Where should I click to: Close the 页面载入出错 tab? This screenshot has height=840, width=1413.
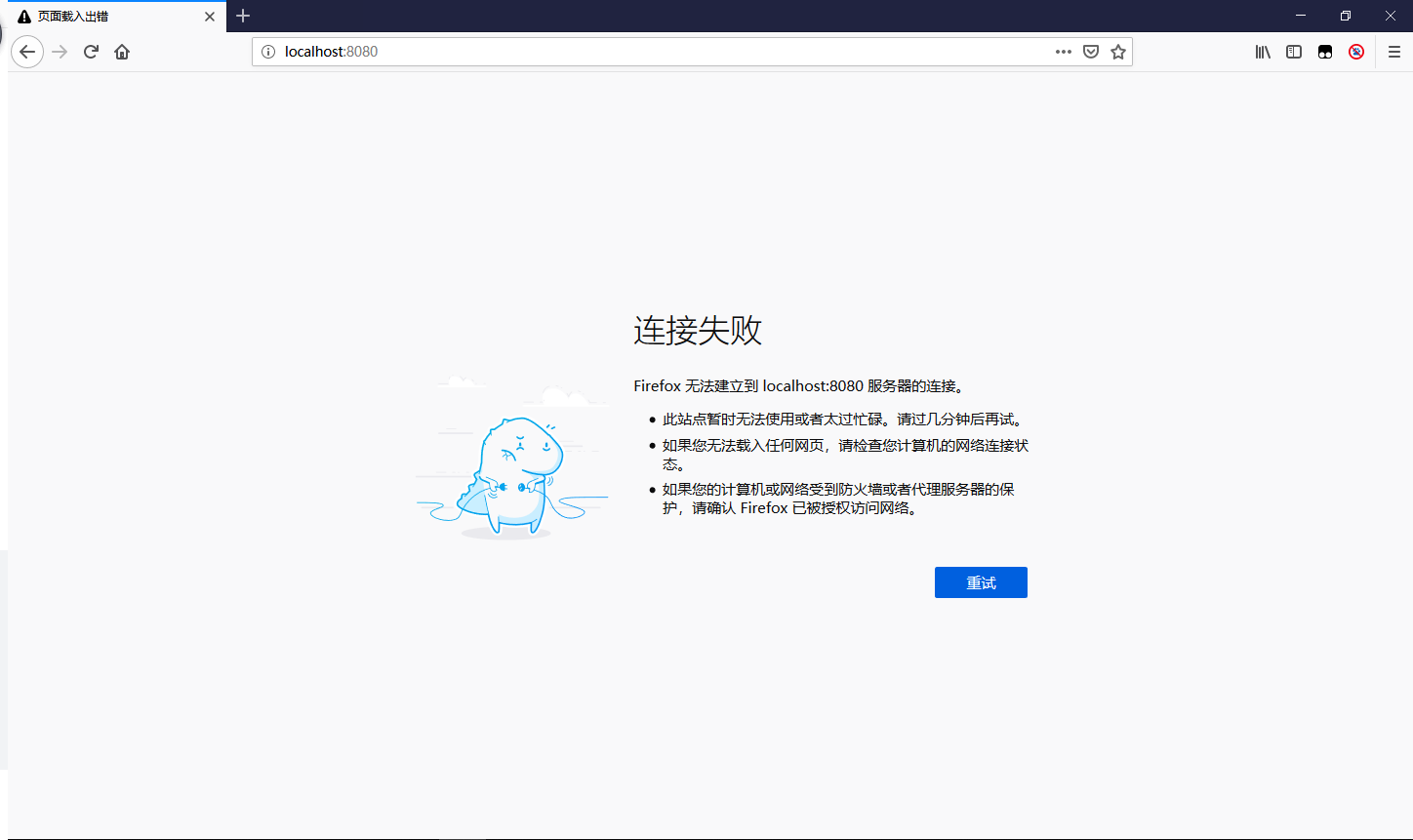point(210,17)
